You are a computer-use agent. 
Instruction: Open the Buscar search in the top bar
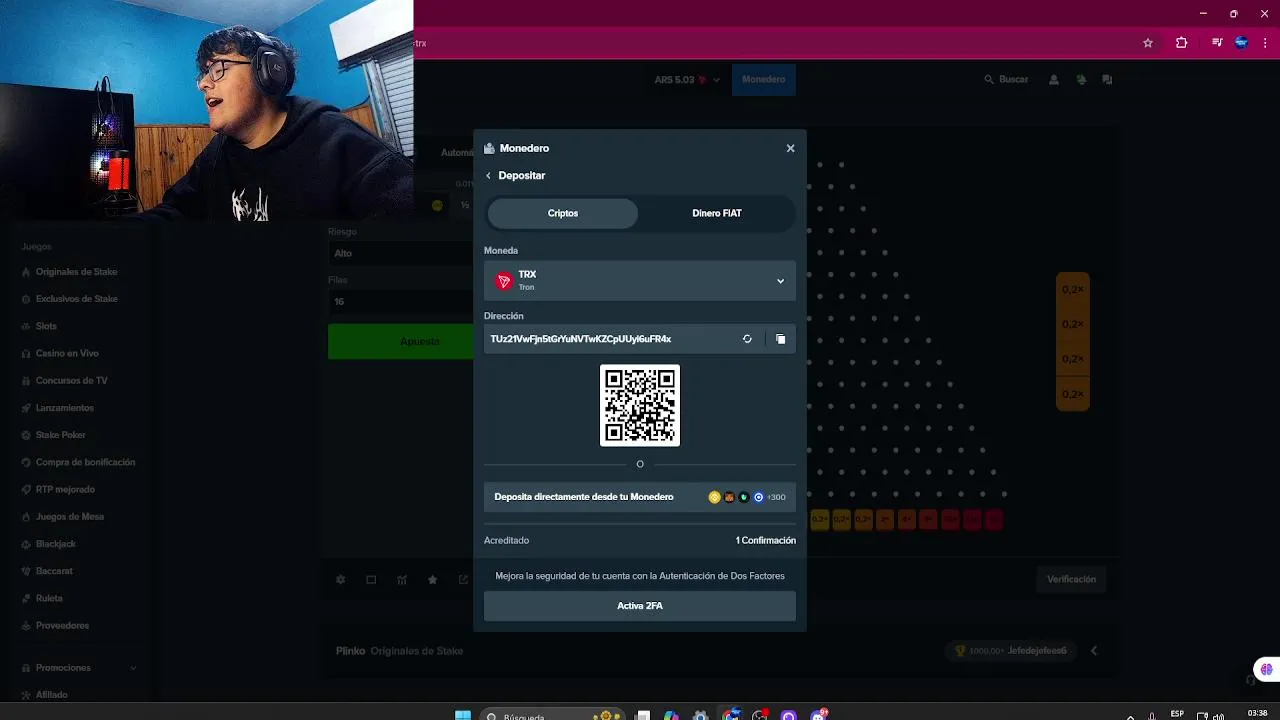1006,80
